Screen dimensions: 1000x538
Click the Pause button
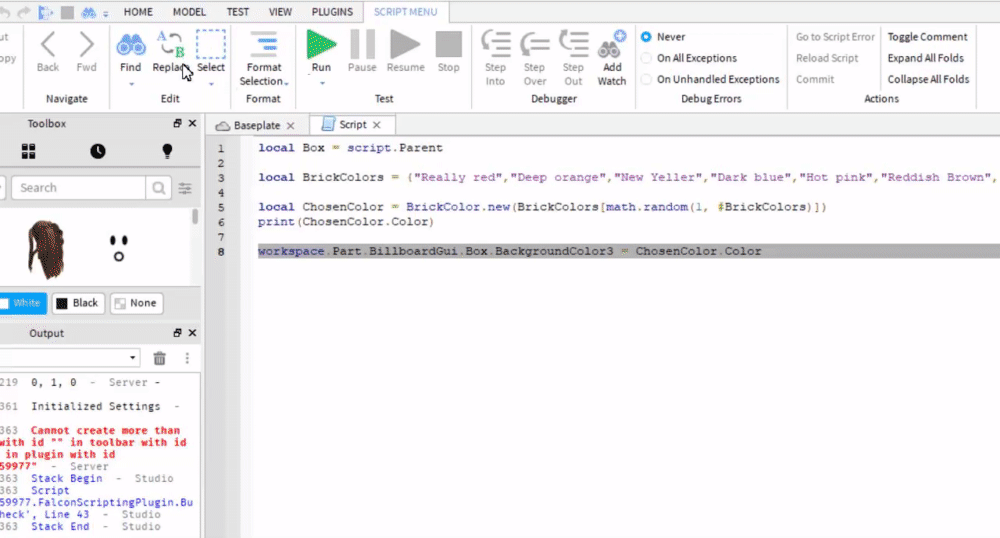pos(362,44)
